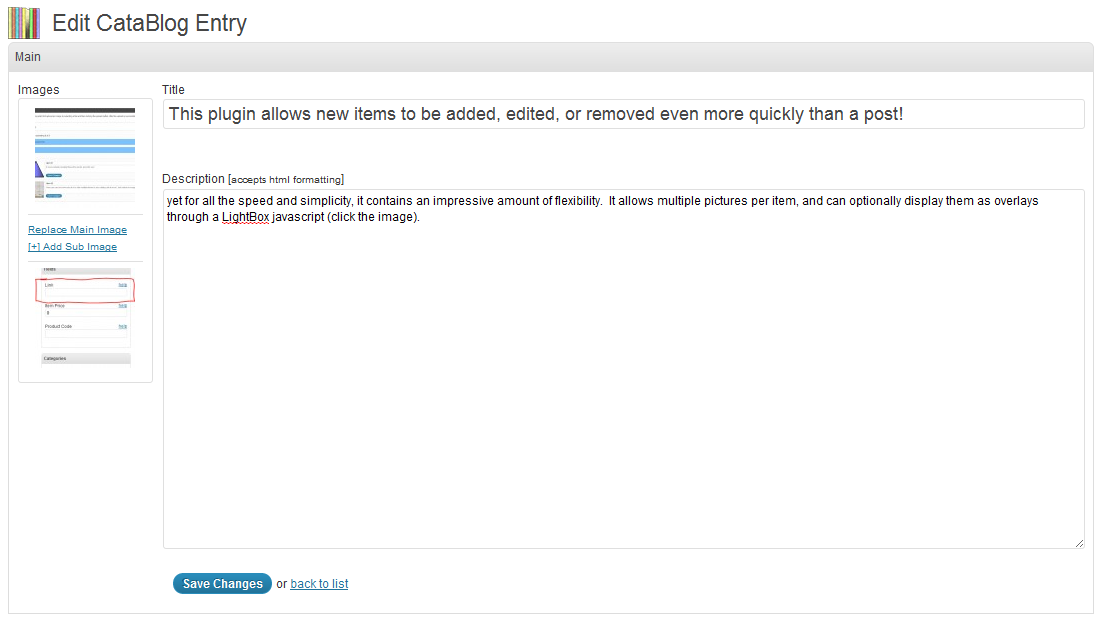Click the Save Changes button
This screenshot has width=1097, height=619.
[x=222, y=584]
